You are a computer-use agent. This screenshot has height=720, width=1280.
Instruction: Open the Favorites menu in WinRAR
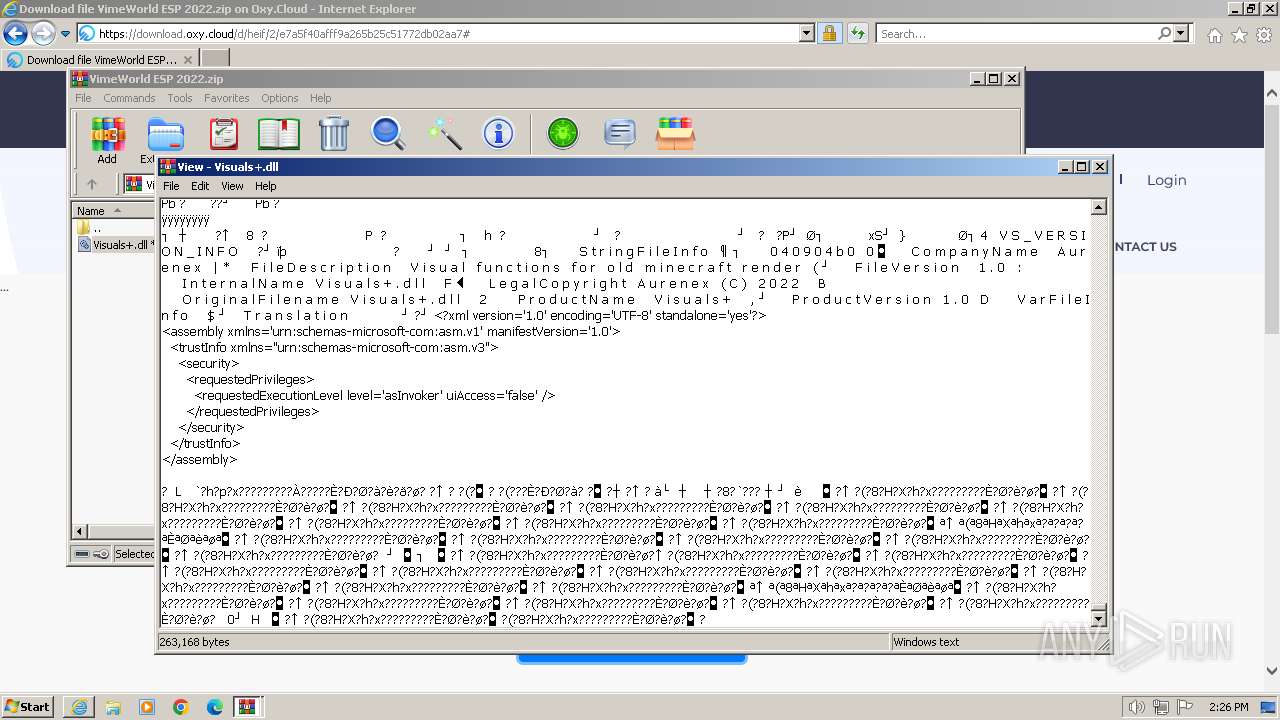227,98
